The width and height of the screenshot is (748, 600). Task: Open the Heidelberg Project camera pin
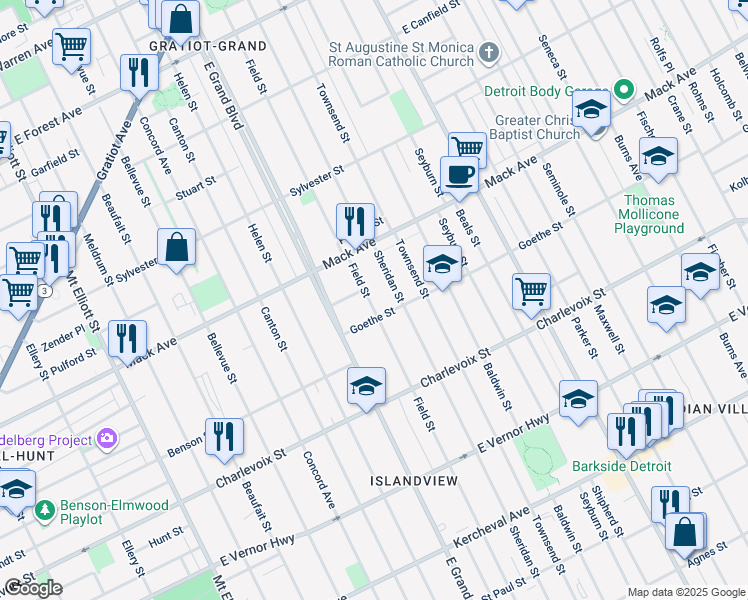pyautogui.click(x=106, y=438)
